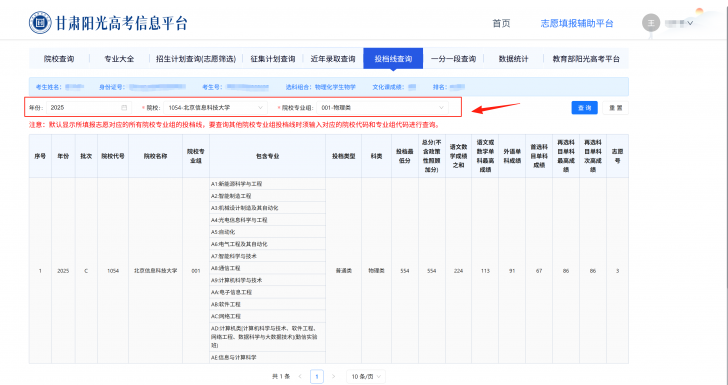Click the 普通类 table cell
728x385 pixels.
coord(344,271)
